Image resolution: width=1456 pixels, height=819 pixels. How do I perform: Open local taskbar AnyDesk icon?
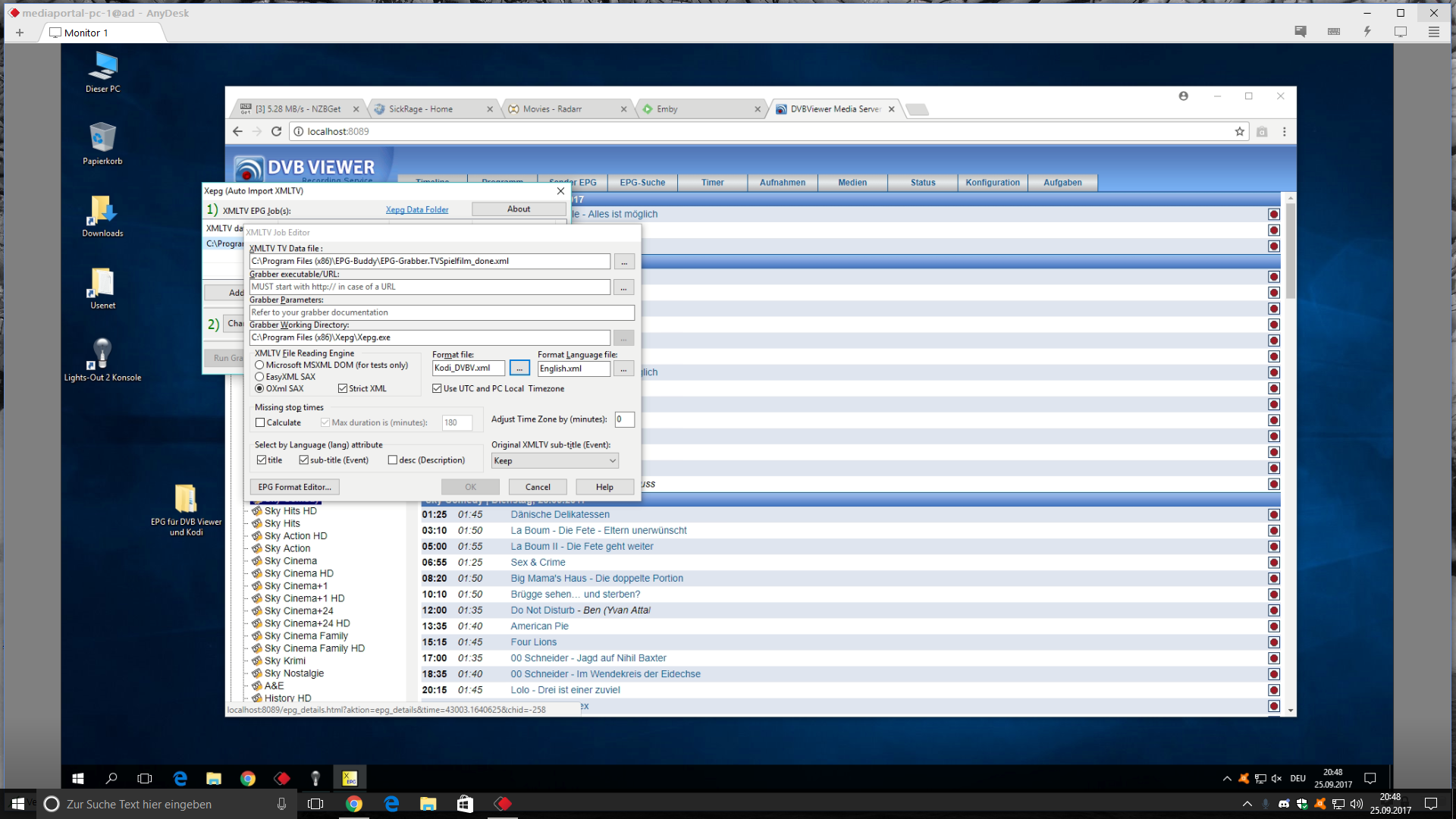(x=503, y=804)
